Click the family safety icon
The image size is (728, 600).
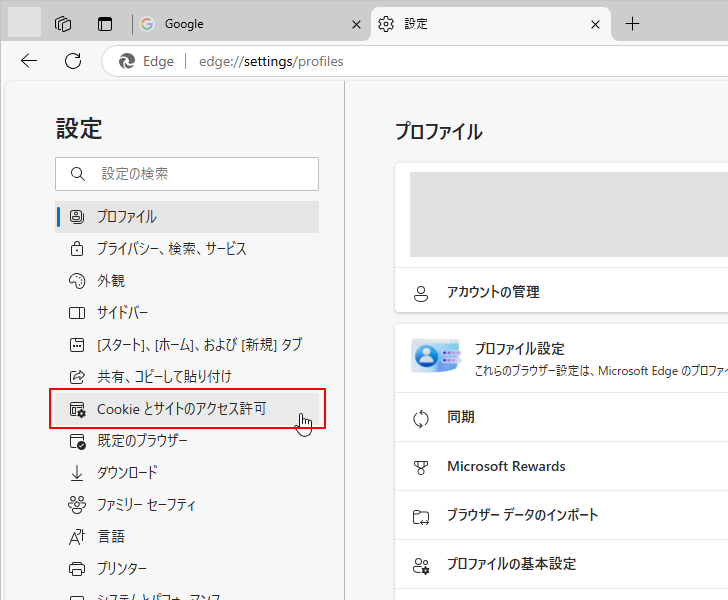77,505
